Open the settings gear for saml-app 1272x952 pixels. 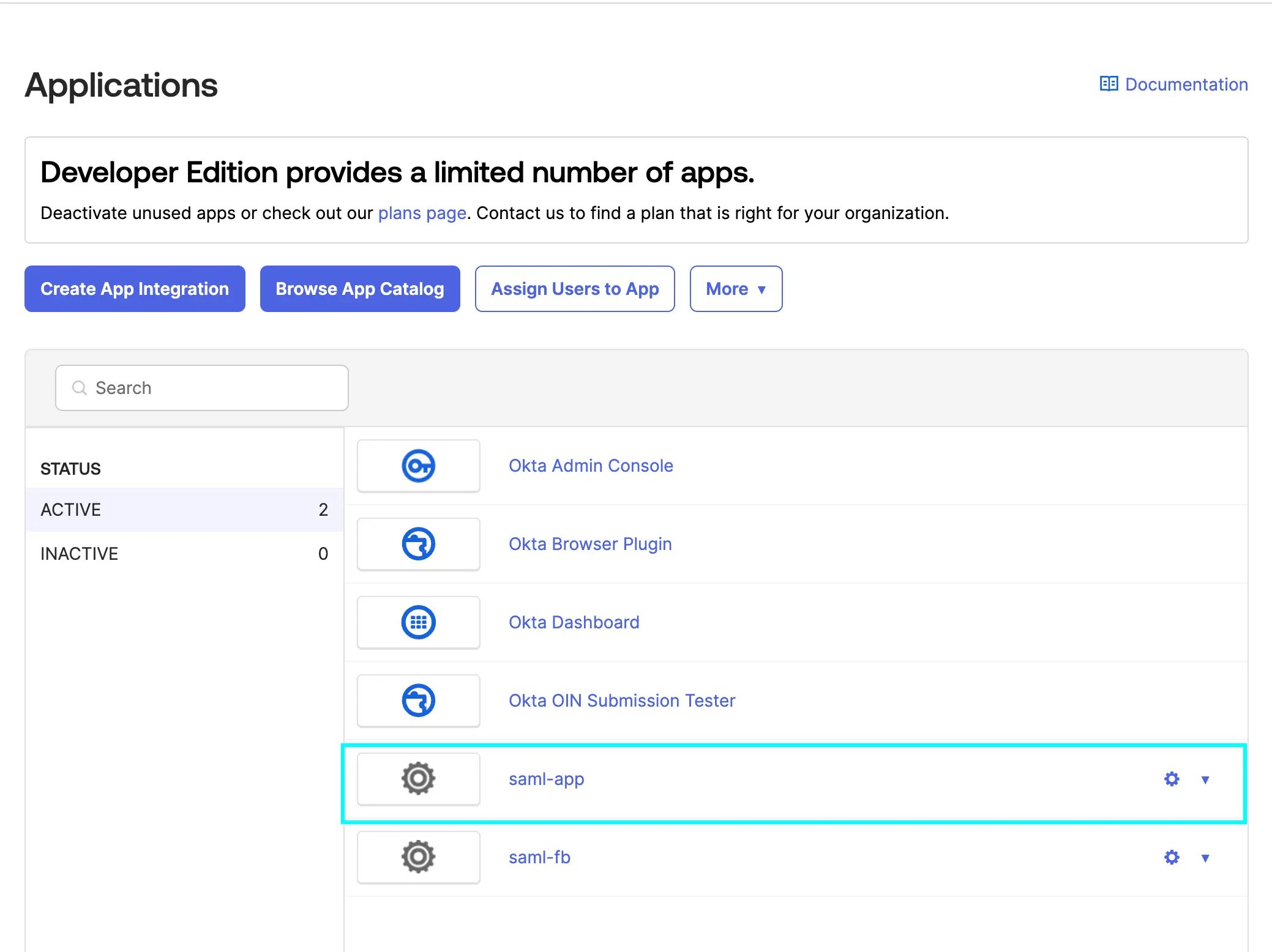point(1172,779)
